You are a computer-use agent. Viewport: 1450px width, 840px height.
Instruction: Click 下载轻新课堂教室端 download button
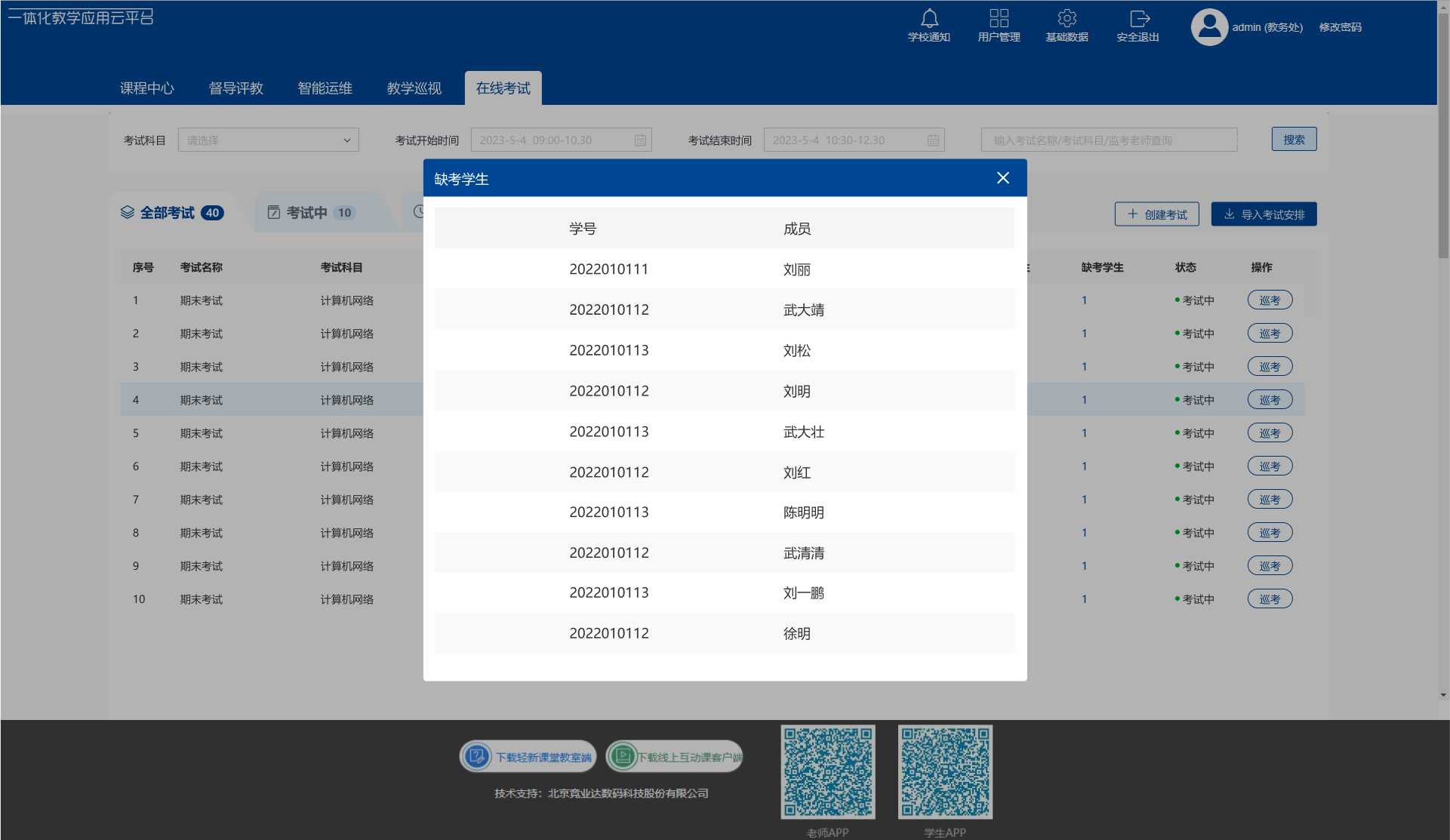[528, 756]
